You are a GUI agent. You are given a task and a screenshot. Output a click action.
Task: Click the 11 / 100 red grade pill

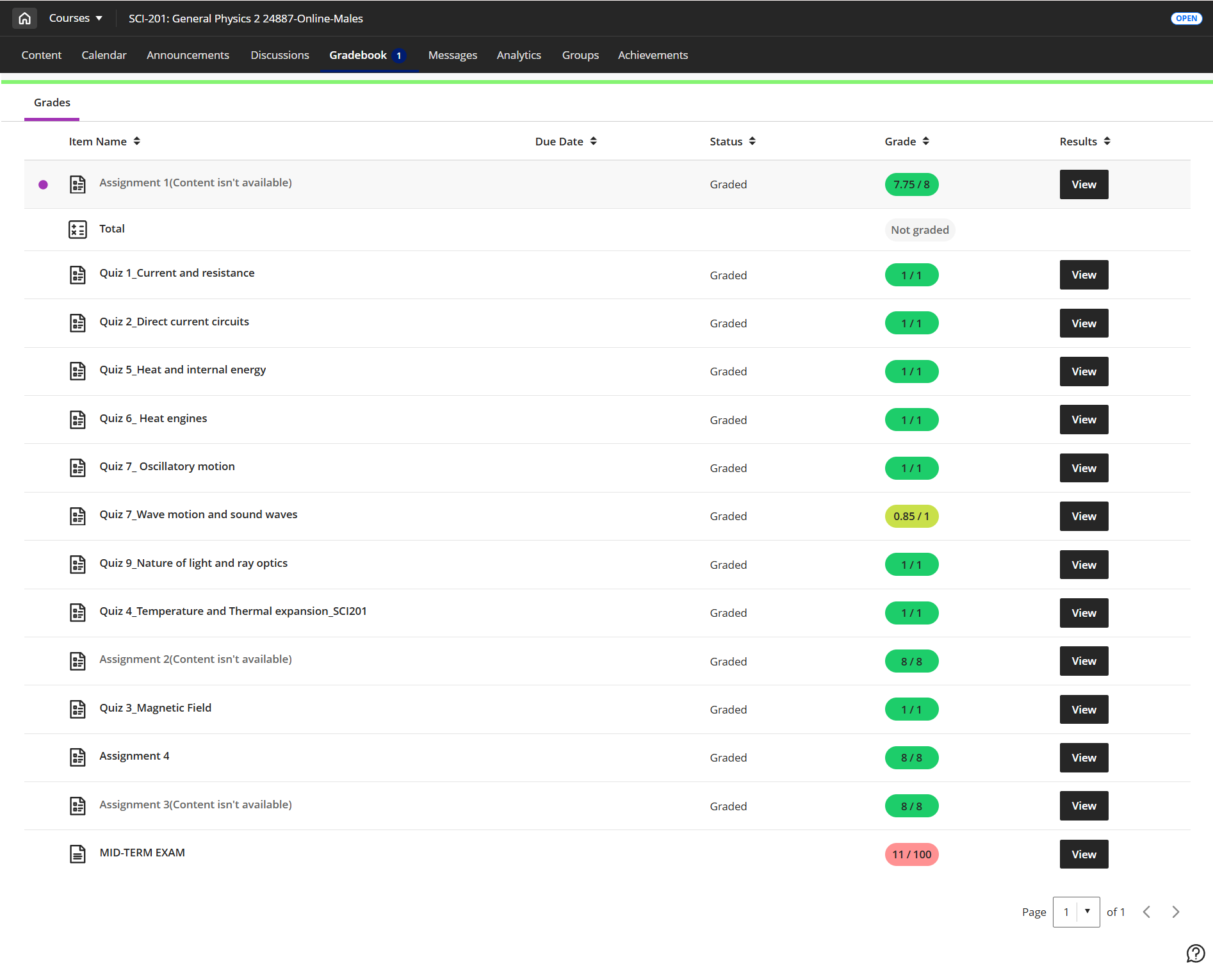[911, 854]
